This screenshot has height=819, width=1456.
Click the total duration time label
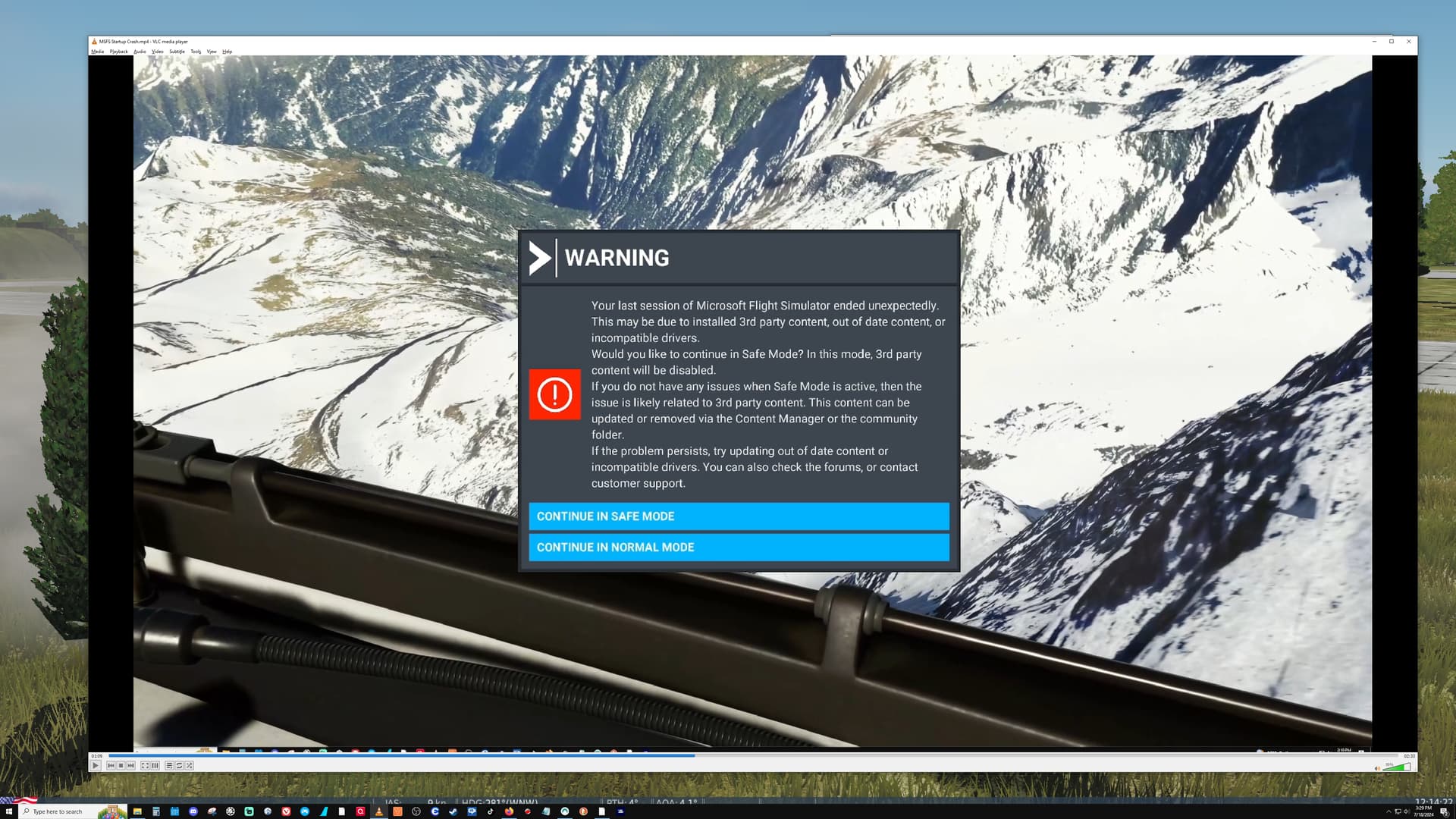pos(1409,756)
